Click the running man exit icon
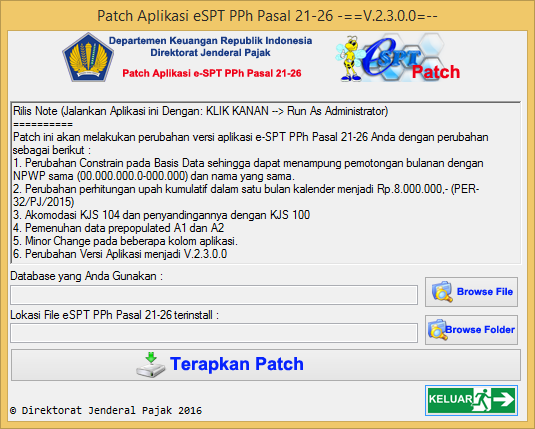The height and width of the screenshot is (429, 535). pos(483,400)
